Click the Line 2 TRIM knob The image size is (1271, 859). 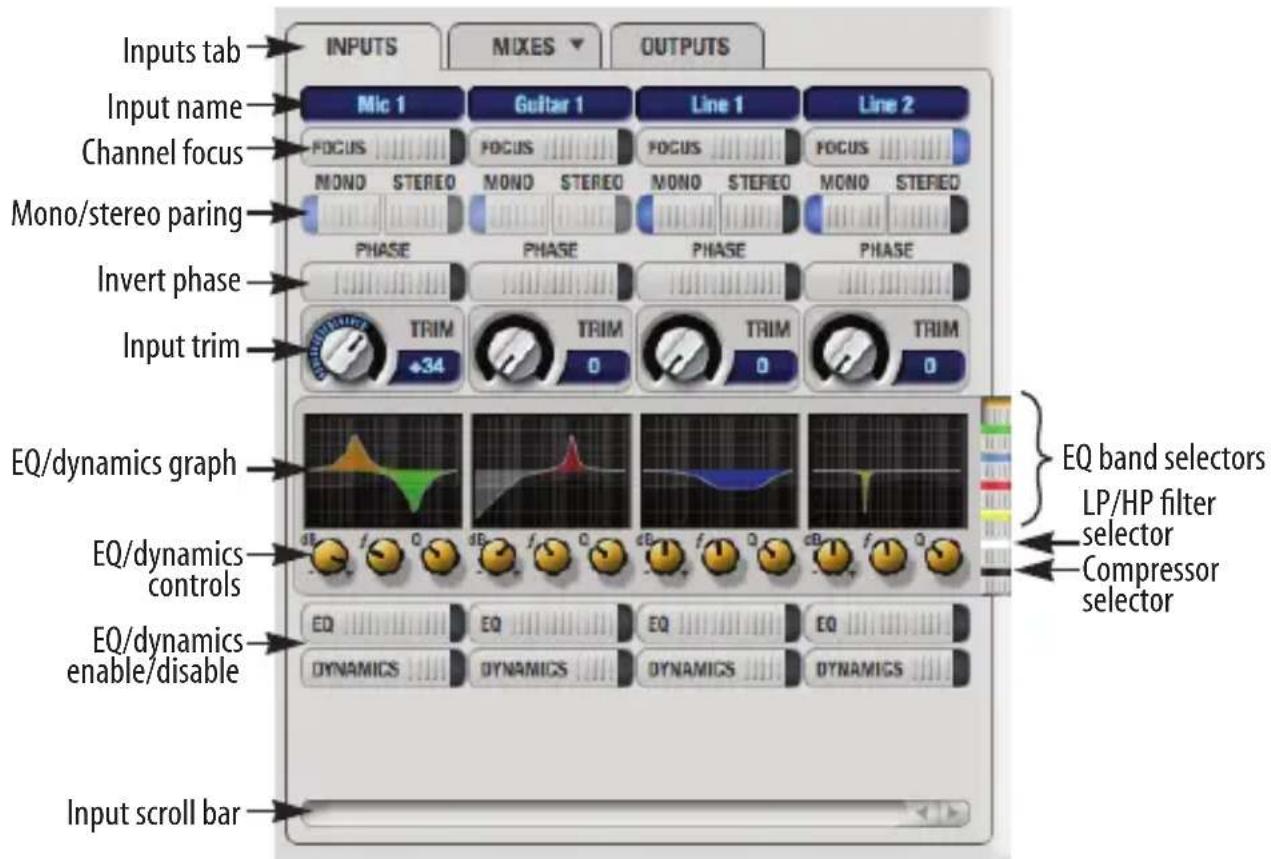(848, 348)
